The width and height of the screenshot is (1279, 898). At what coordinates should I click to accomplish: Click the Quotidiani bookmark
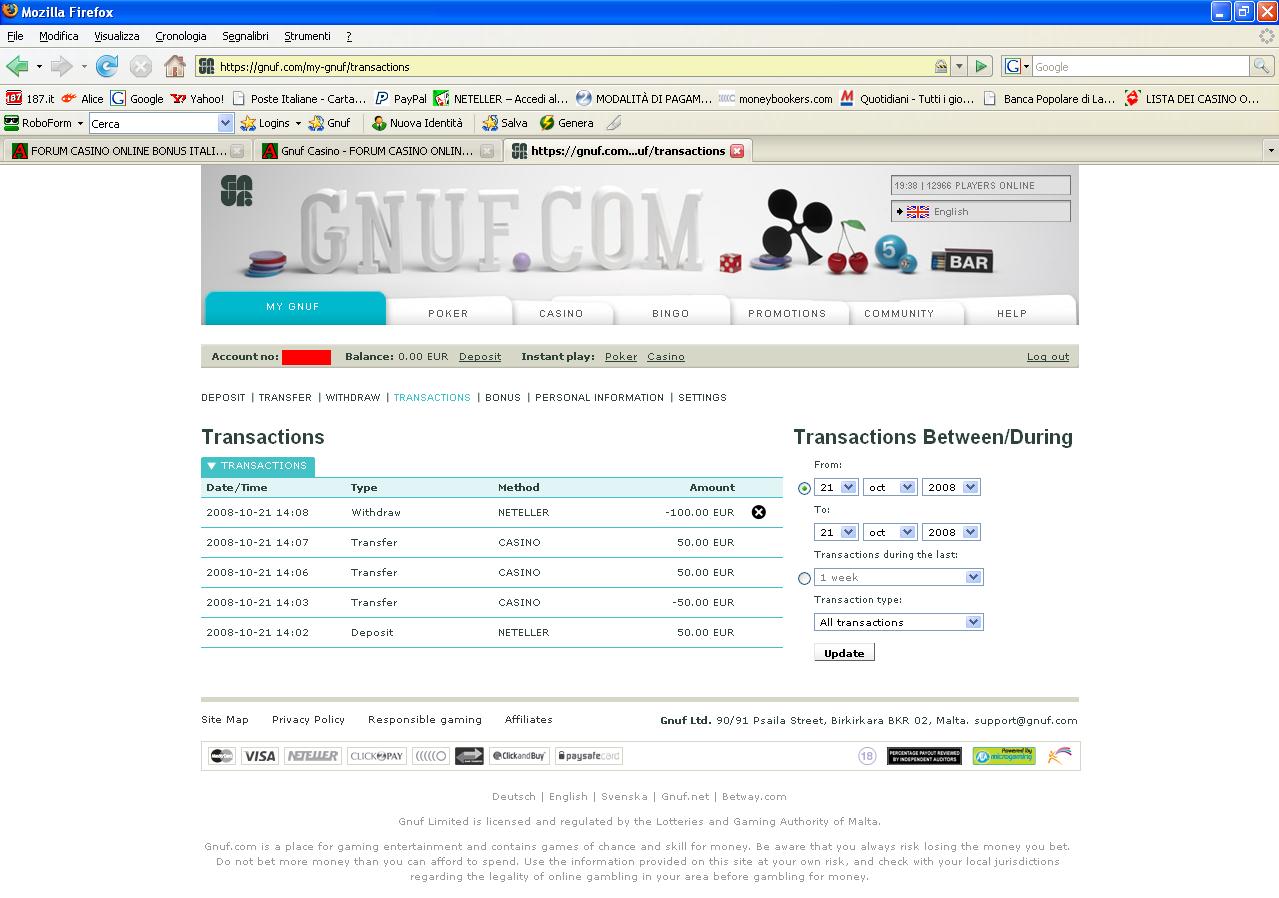(907, 99)
